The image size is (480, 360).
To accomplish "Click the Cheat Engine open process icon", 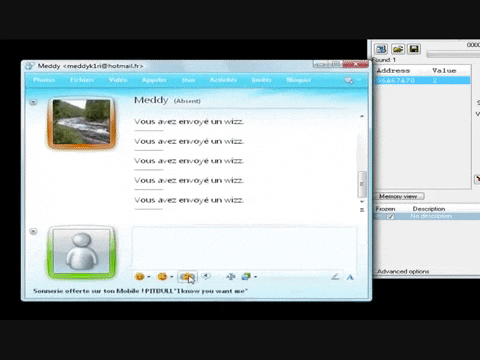I will (x=381, y=49).
